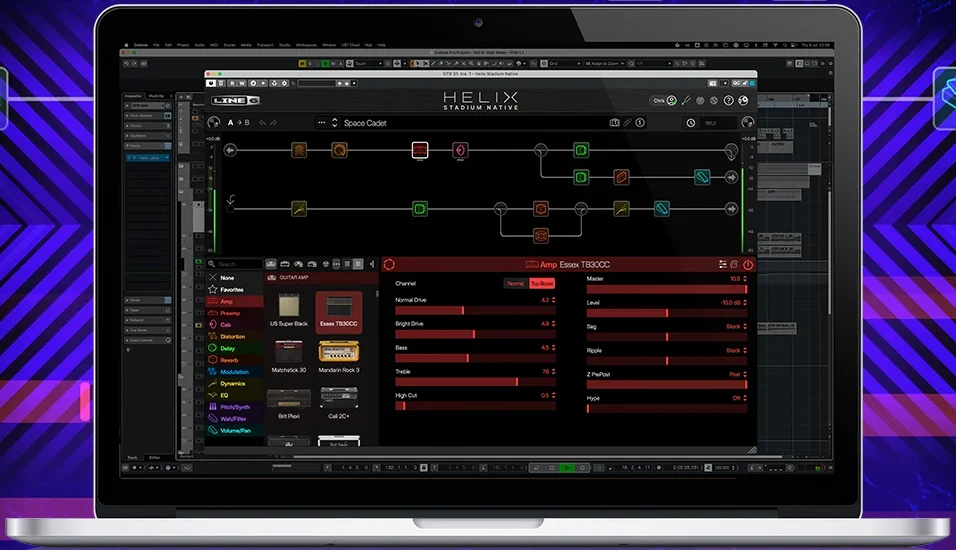956x550 pixels.
Task: Select the Top Boost channel option
Action: coord(542,284)
